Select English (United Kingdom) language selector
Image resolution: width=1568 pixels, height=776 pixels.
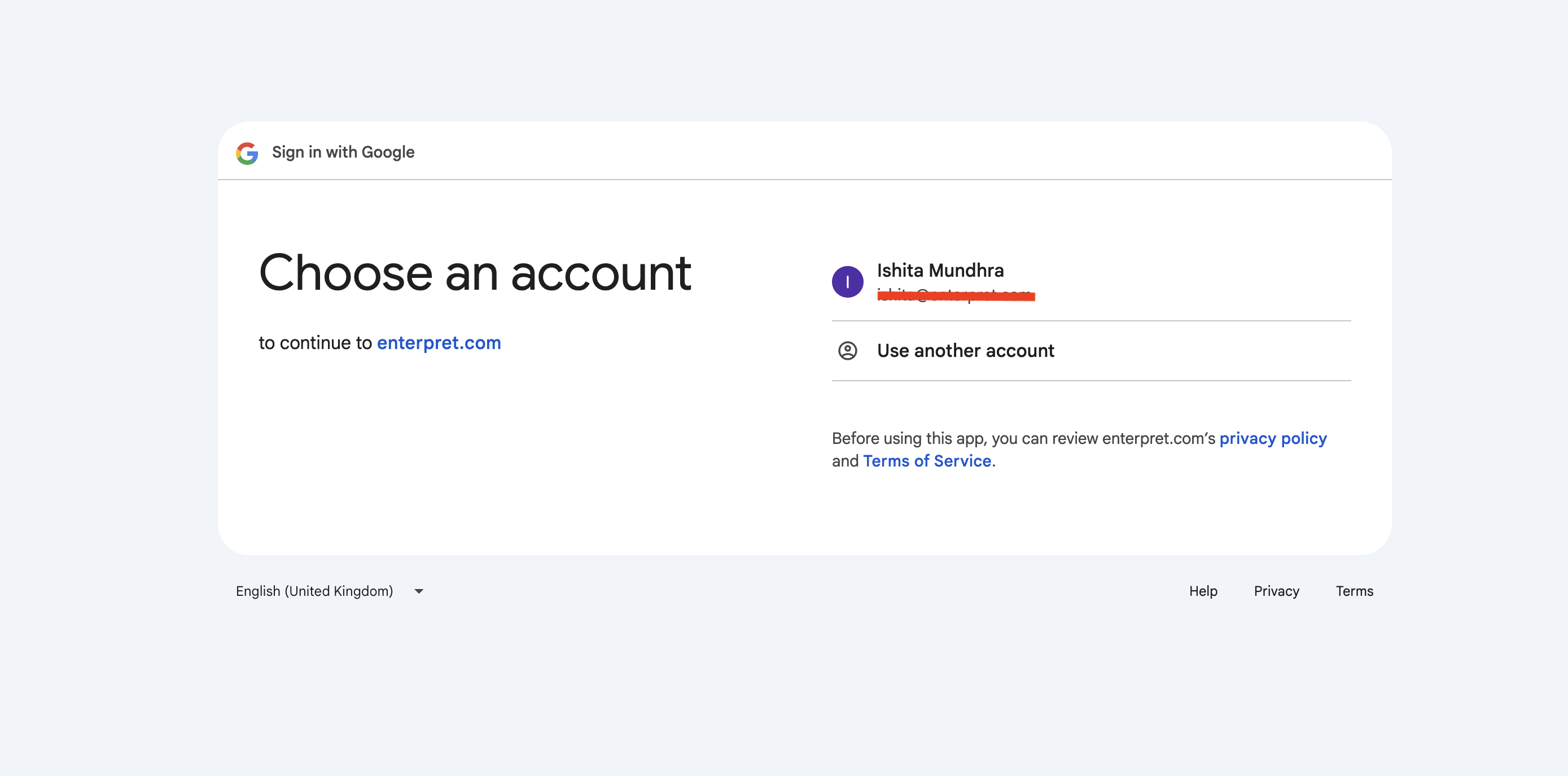329,591
